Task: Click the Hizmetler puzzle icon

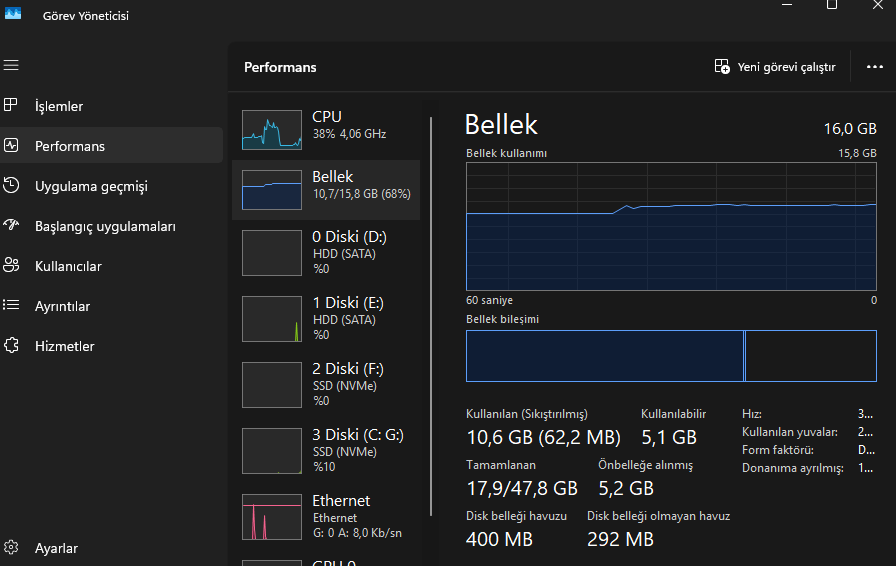Action: [11, 345]
